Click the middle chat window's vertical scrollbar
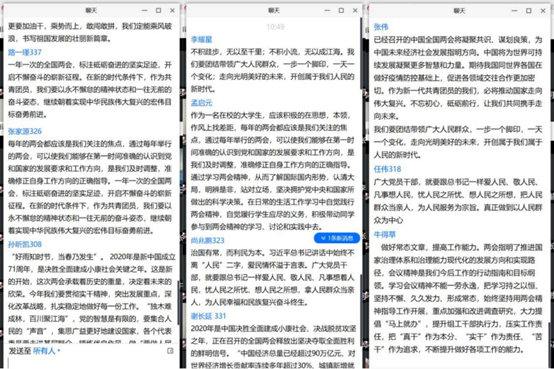Screen dimensions: 554x369 pyautogui.click(x=361, y=53)
